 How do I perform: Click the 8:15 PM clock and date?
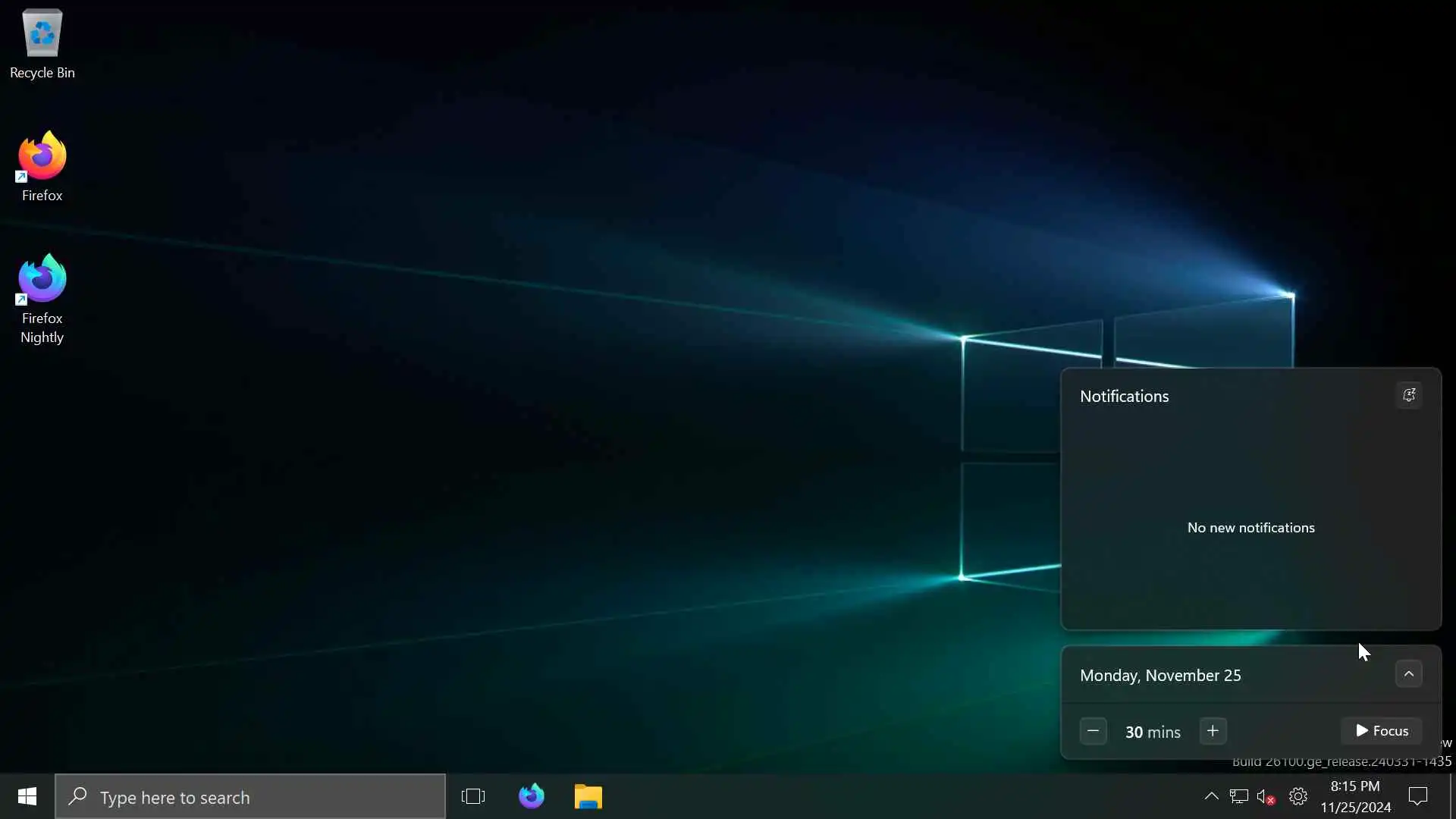[x=1355, y=796]
